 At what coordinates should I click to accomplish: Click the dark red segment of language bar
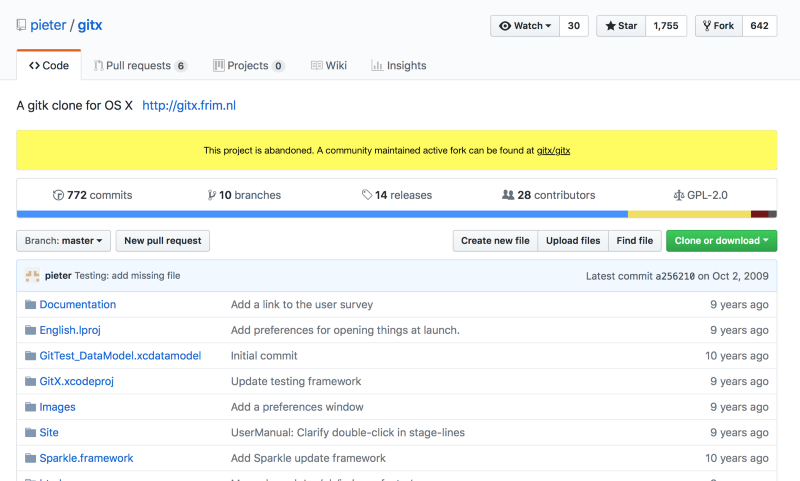tap(760, 214)
